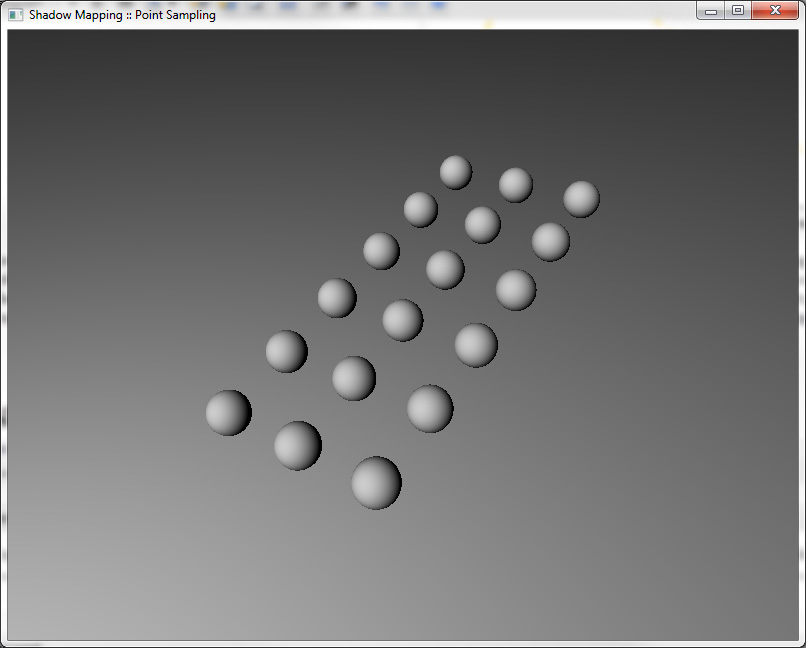Select the sphere just above-right of the leftmost sphere

pyautogui.click(x=286, y=351)
